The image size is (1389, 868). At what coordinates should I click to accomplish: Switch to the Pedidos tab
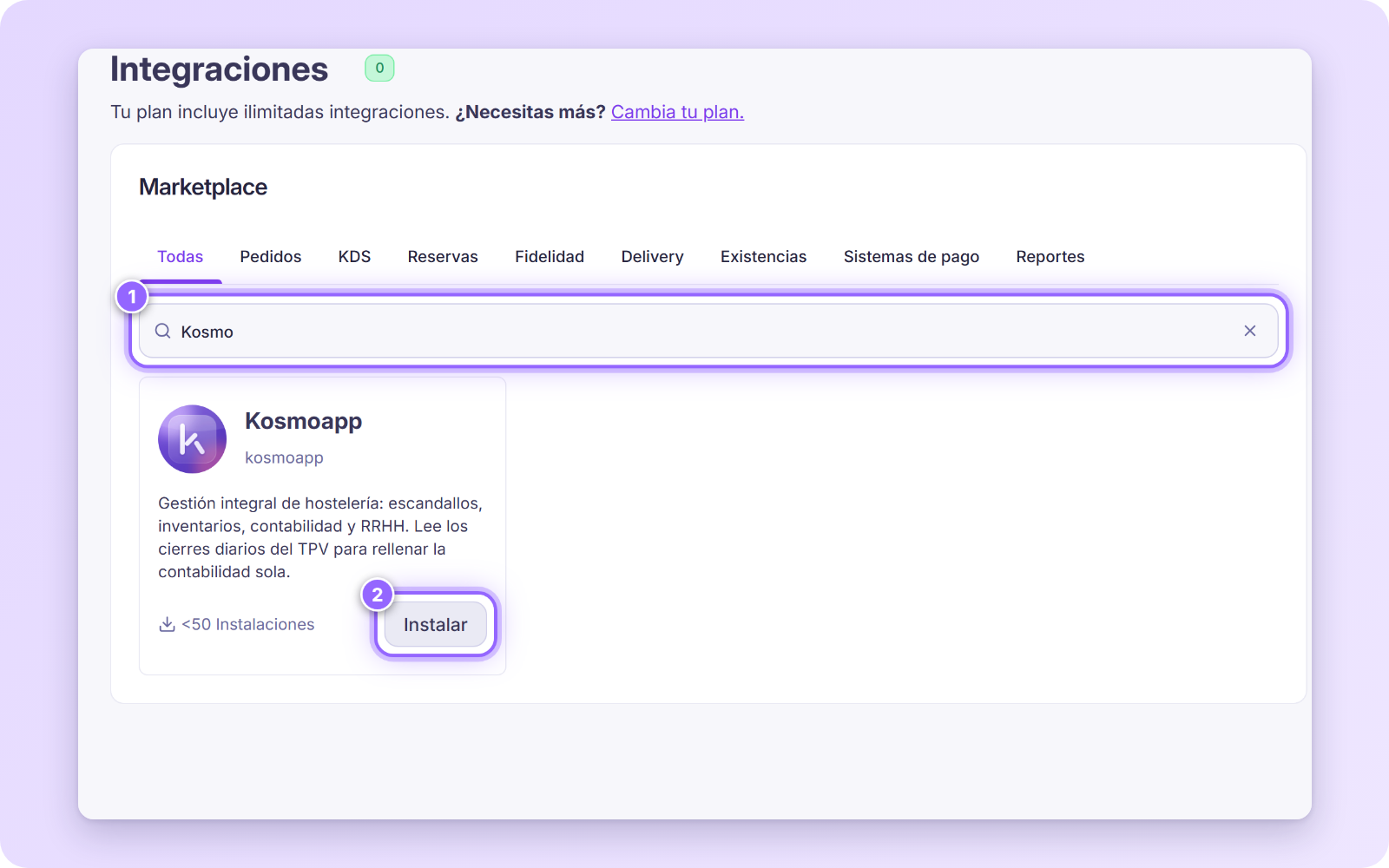click(271, 257)
